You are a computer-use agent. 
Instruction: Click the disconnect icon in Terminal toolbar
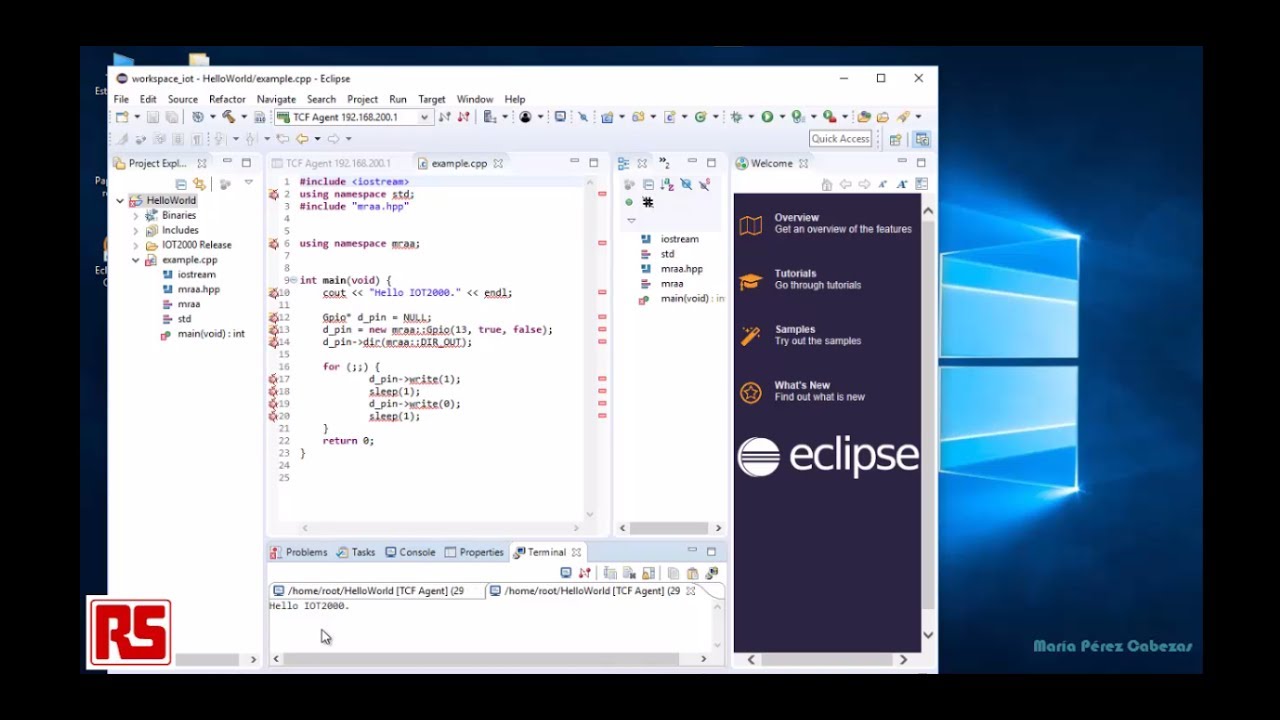(585, 573)
